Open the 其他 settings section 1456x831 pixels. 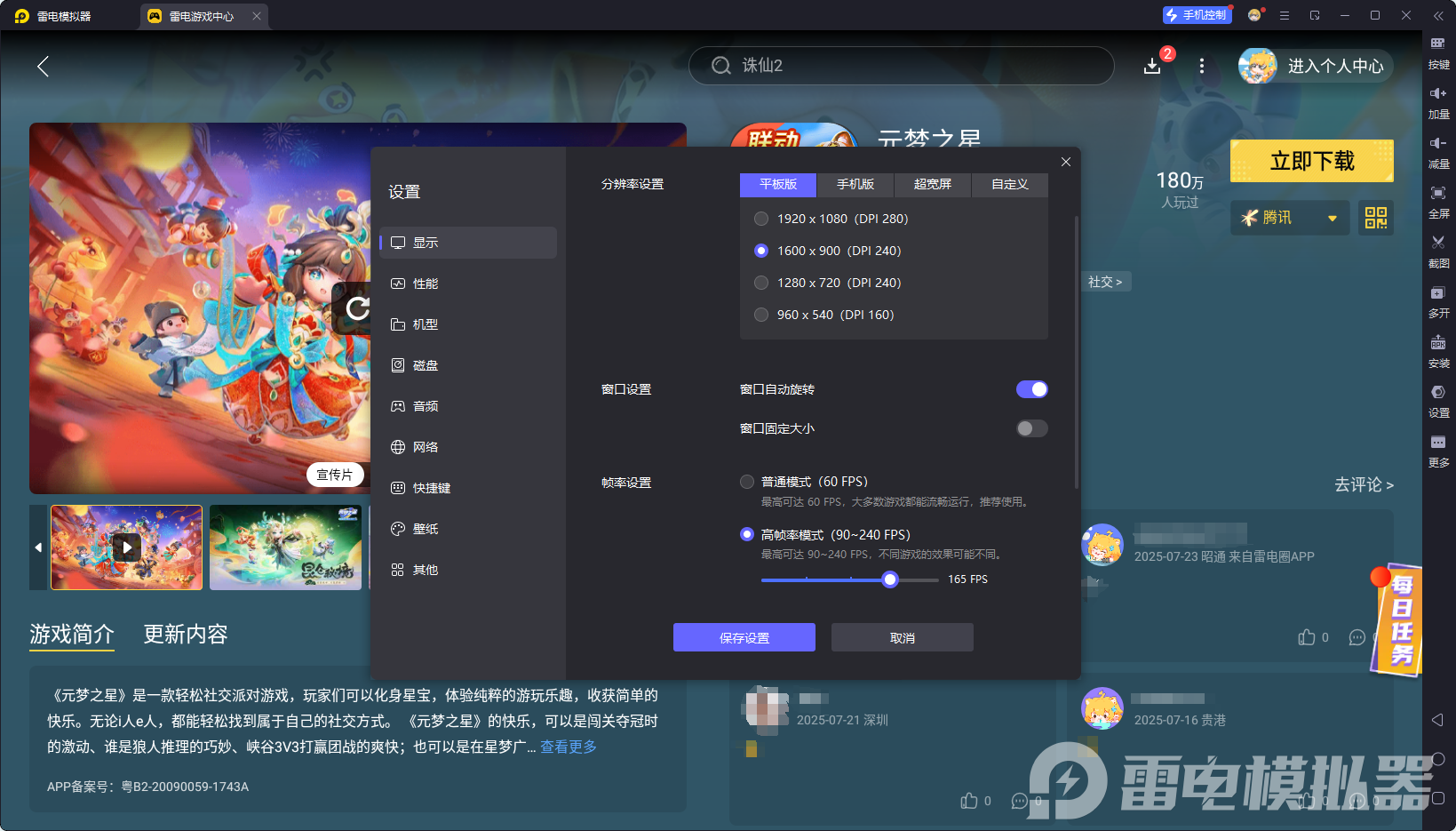point(468,570)
